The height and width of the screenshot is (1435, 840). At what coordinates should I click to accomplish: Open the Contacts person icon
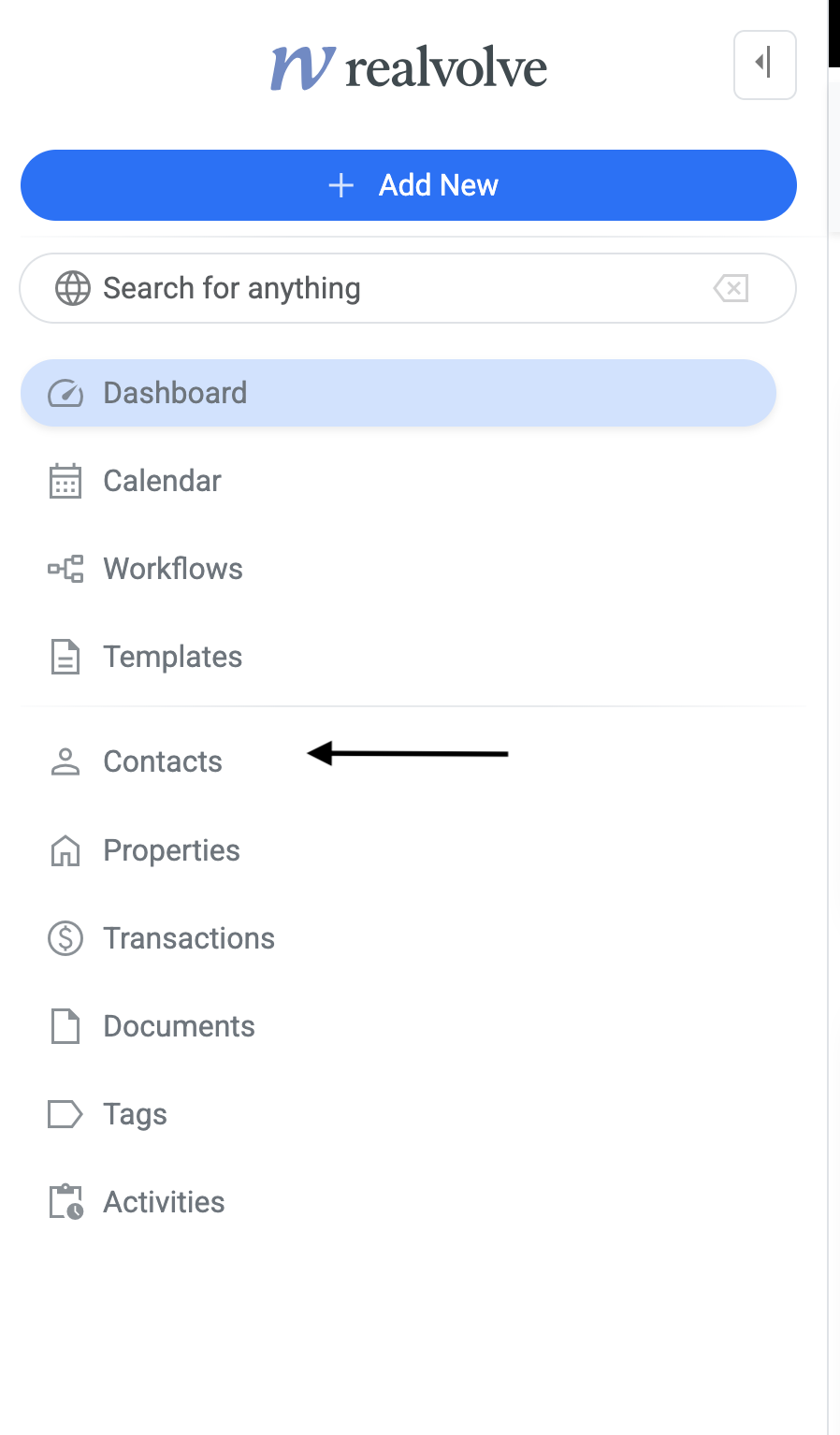pyautogui.click(x=65, y=761)
